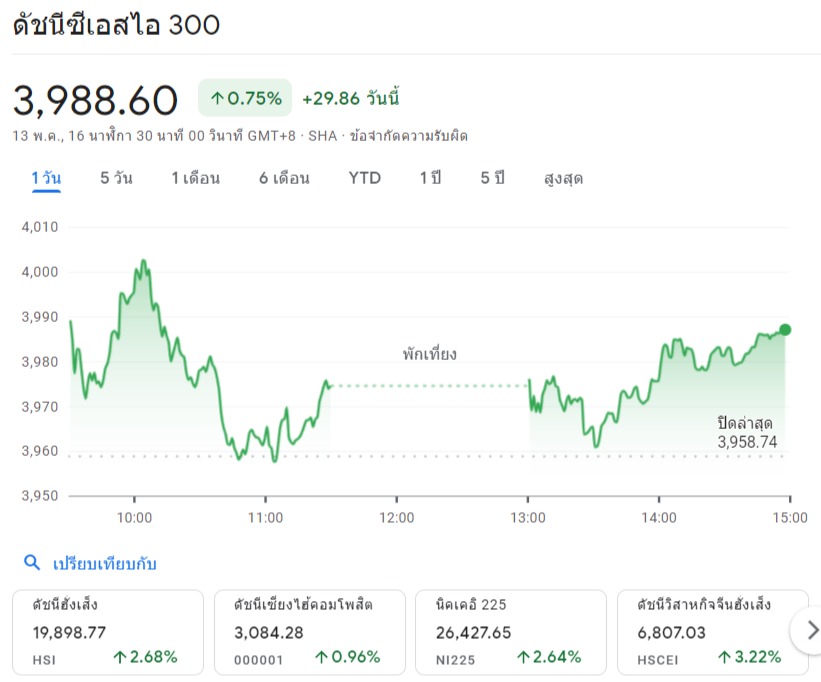Select the 1 วัน tab
The height and width of the screenshot is (682, 821).
coord(46,178)
